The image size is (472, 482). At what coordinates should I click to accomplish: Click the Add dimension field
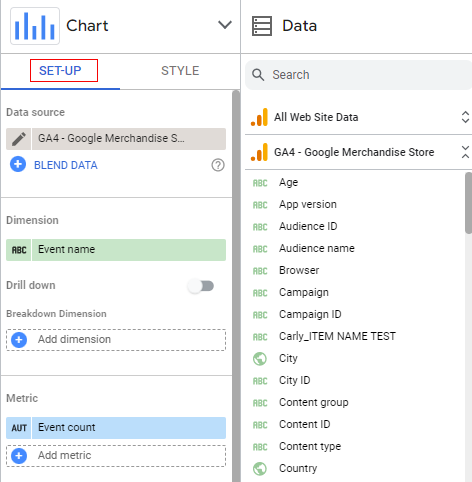pos(116,340)
